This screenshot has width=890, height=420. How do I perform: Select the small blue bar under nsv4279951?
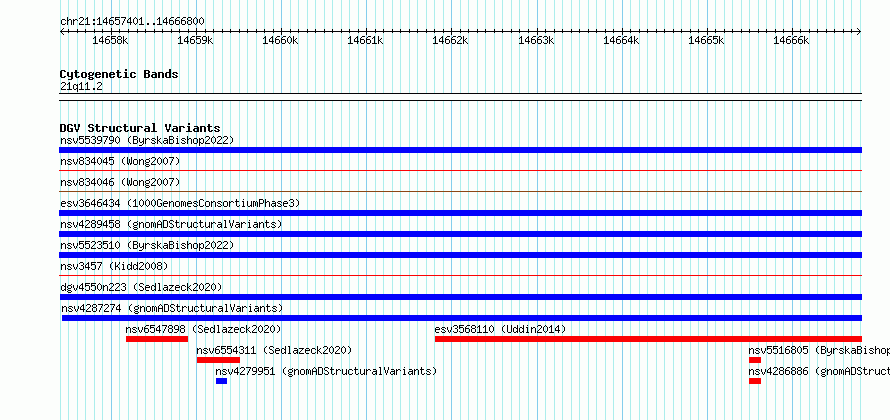(x=221, y=381)
